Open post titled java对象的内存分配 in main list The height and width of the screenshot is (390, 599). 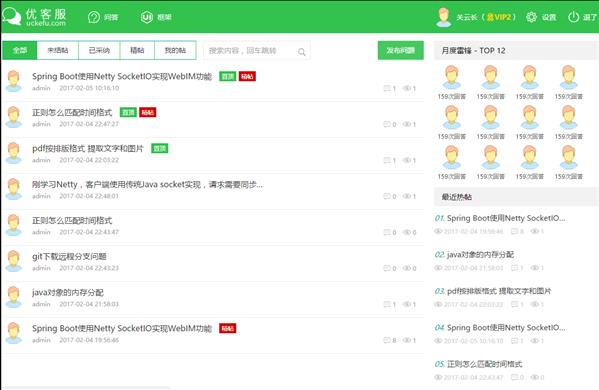click(x=68, y=293)
